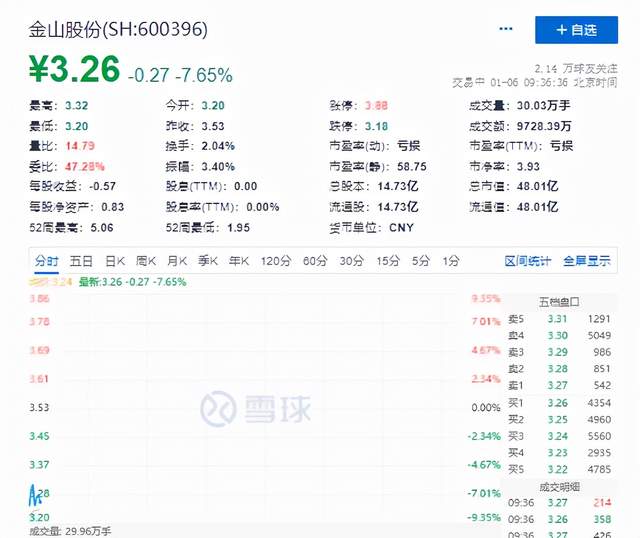Click the 每股净资产 value 0.83
640x538 pixels.
click(x=112, y=207)
